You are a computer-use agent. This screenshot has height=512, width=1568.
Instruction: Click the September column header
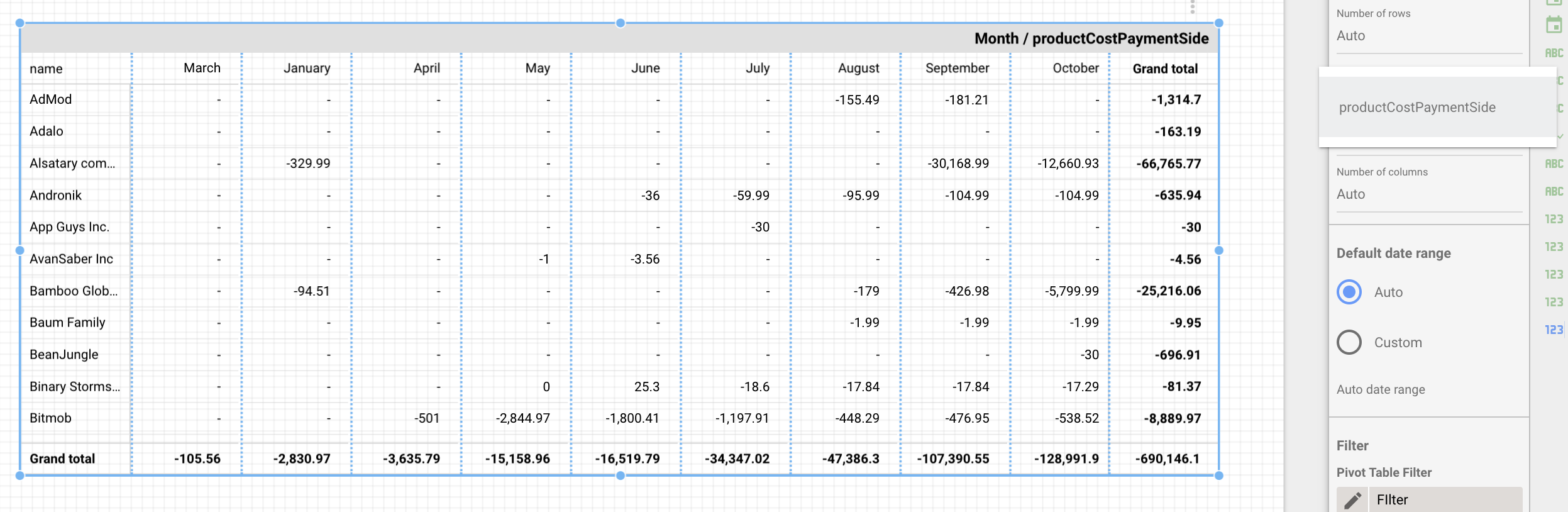[x=957, y=68]
